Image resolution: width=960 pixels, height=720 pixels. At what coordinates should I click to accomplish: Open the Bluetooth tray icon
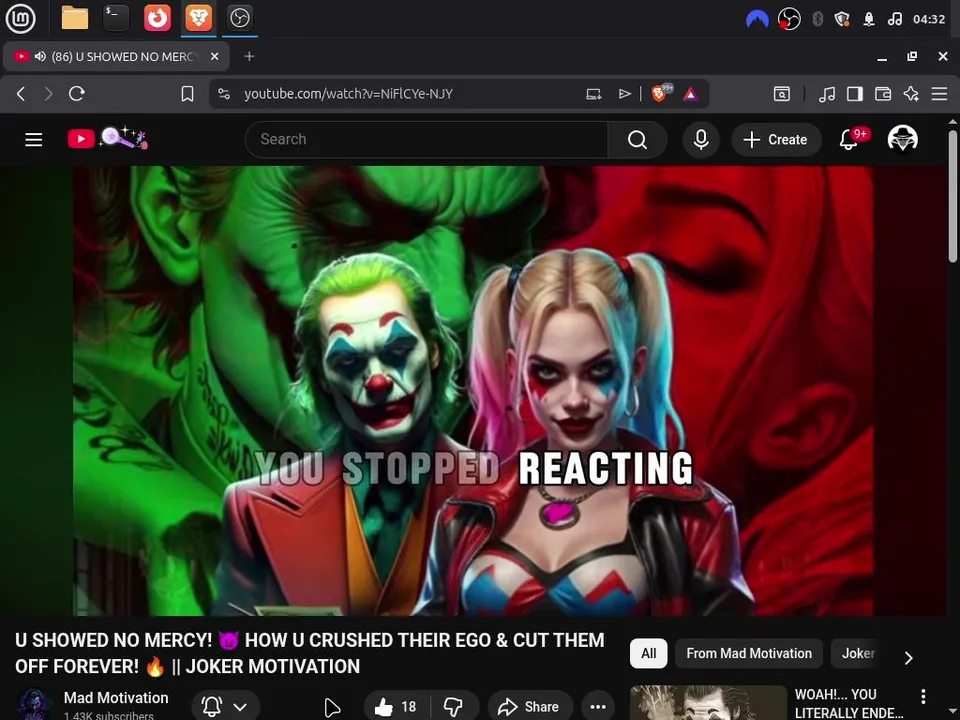[x=817, y=19]
